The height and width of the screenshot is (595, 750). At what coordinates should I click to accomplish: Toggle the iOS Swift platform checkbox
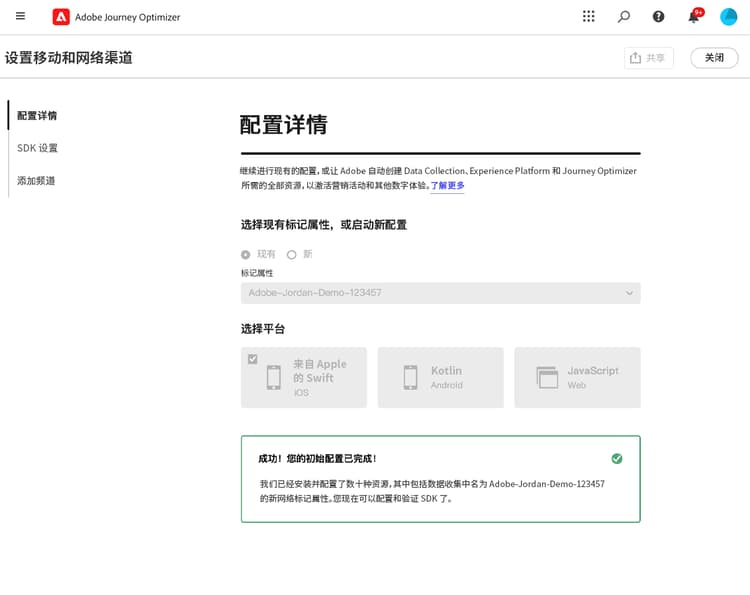tap(253, 359)
